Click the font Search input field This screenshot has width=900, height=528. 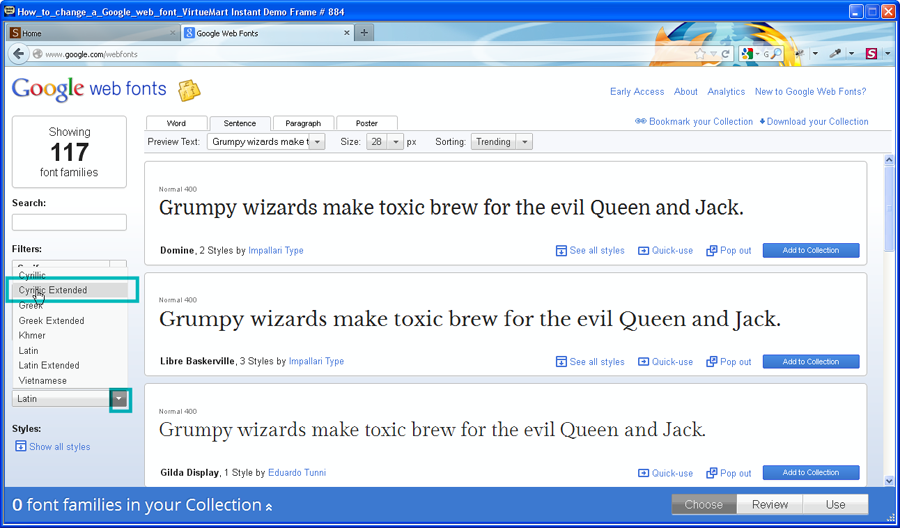click(x=69, y=222)
